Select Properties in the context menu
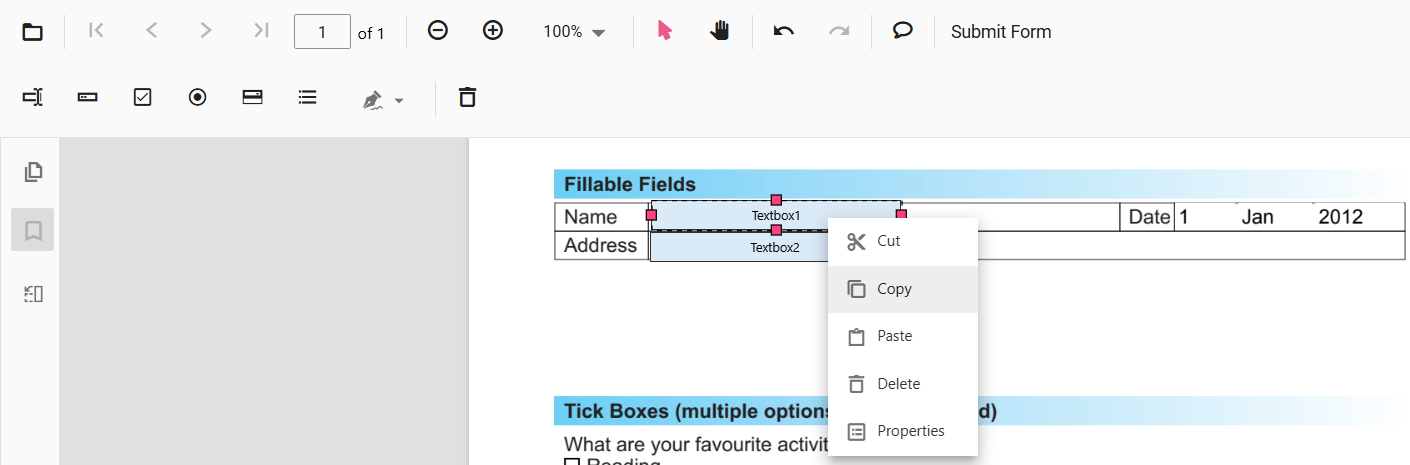This screenshot has height=465, width=1410. (910, 431)
